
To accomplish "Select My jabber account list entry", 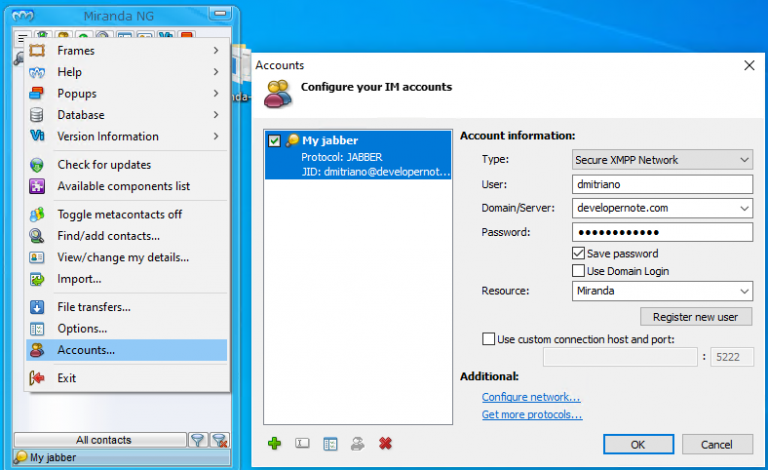I will (x=358, y=155).
